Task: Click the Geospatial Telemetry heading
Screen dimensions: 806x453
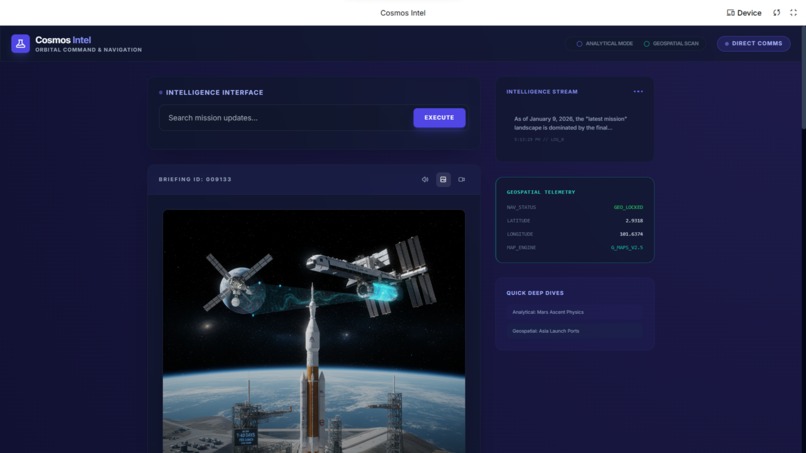Action: 541,192
